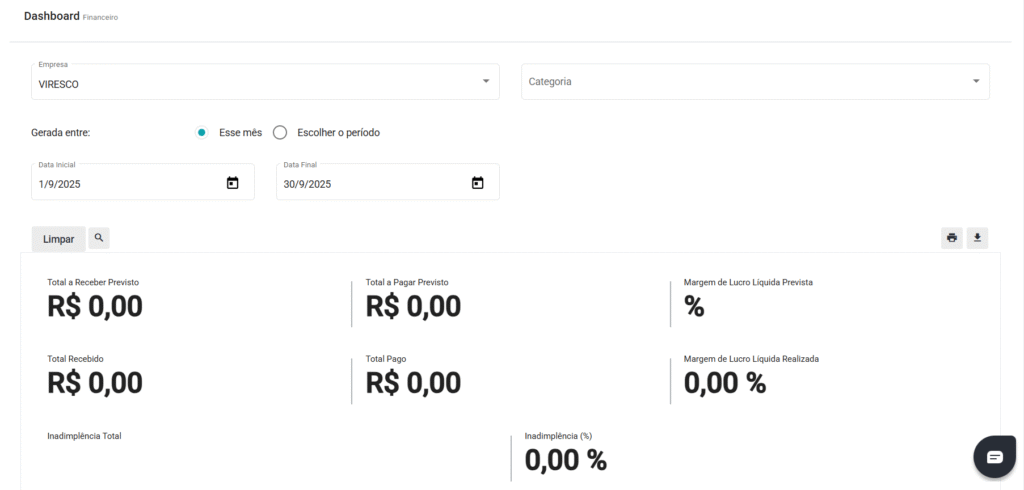Download the dashboard report
Image resolution: width=1024 pixels, height=490 pixels.
977,238
